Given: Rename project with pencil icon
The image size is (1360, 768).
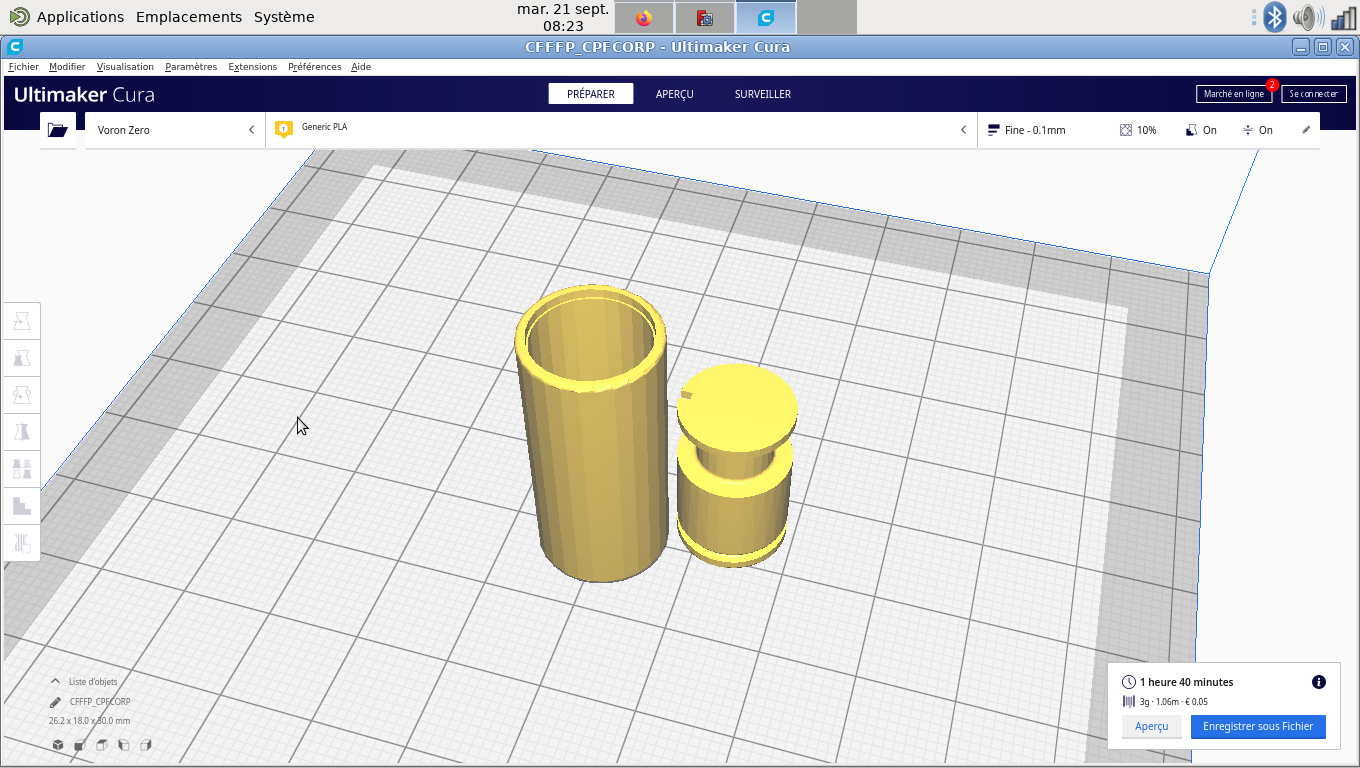Looking at the screenshot, I should point(55,702).
